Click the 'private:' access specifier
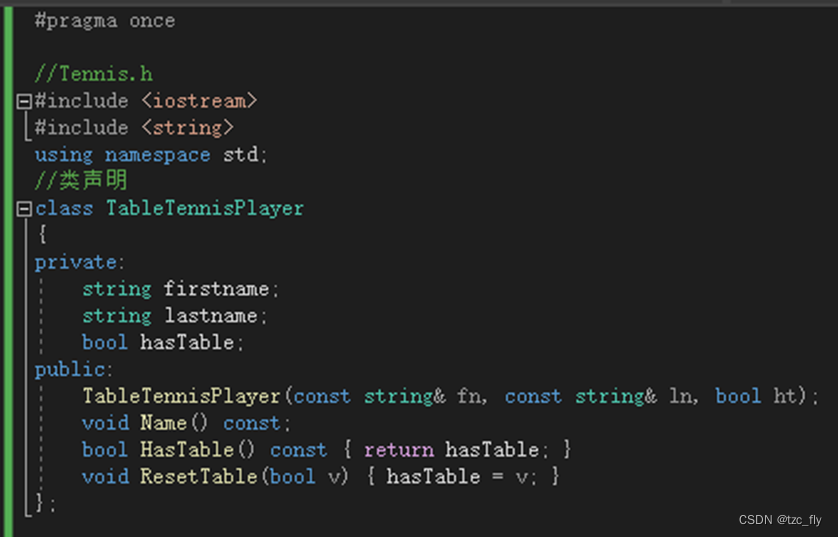 80,262
